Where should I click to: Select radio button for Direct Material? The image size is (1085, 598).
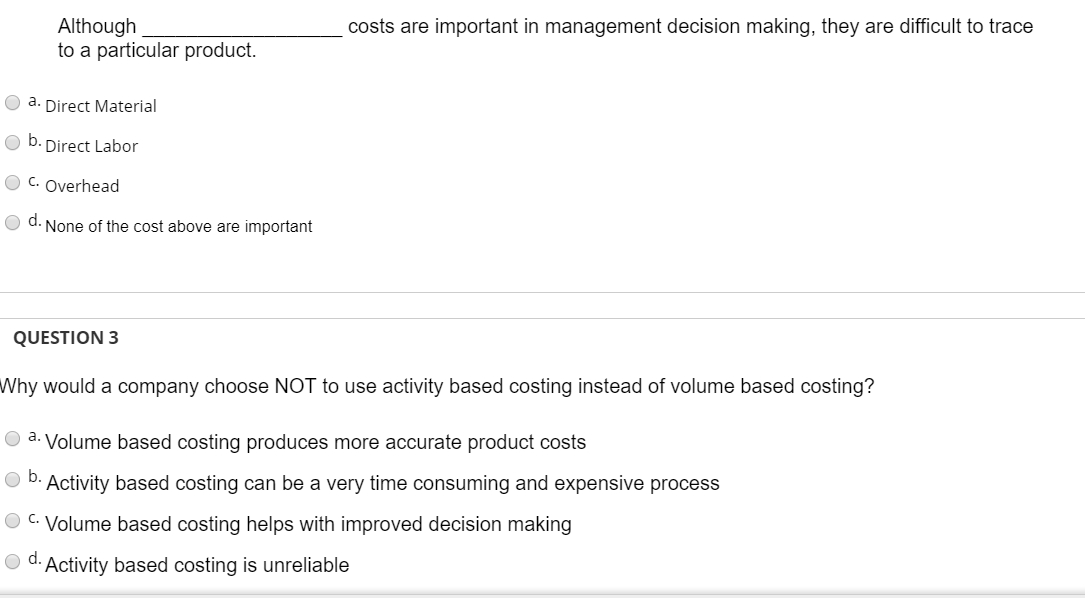click(x=12, y=102)
